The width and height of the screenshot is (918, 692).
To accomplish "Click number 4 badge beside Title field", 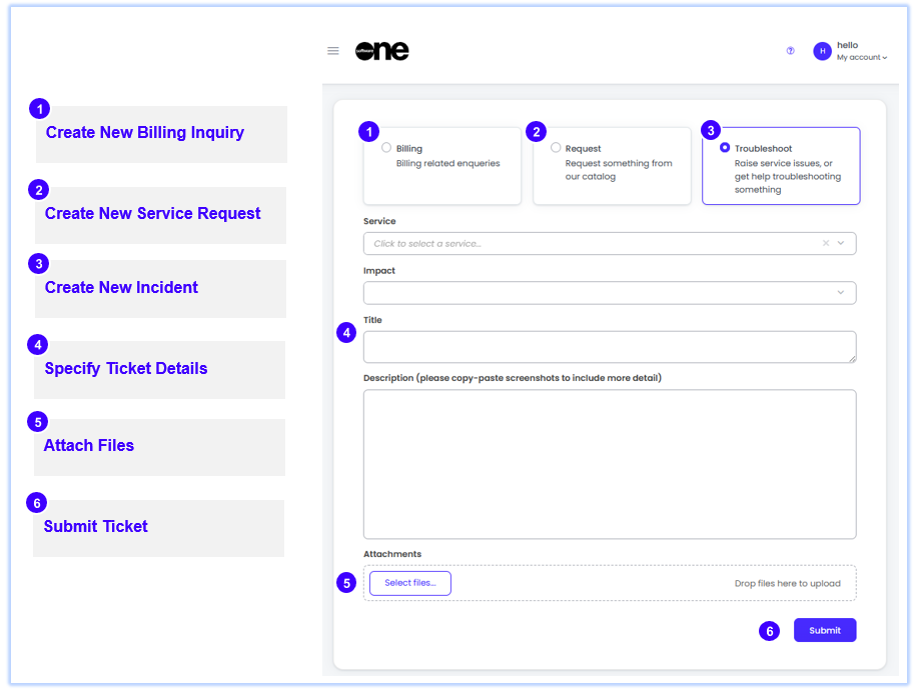I will point(346,333).
